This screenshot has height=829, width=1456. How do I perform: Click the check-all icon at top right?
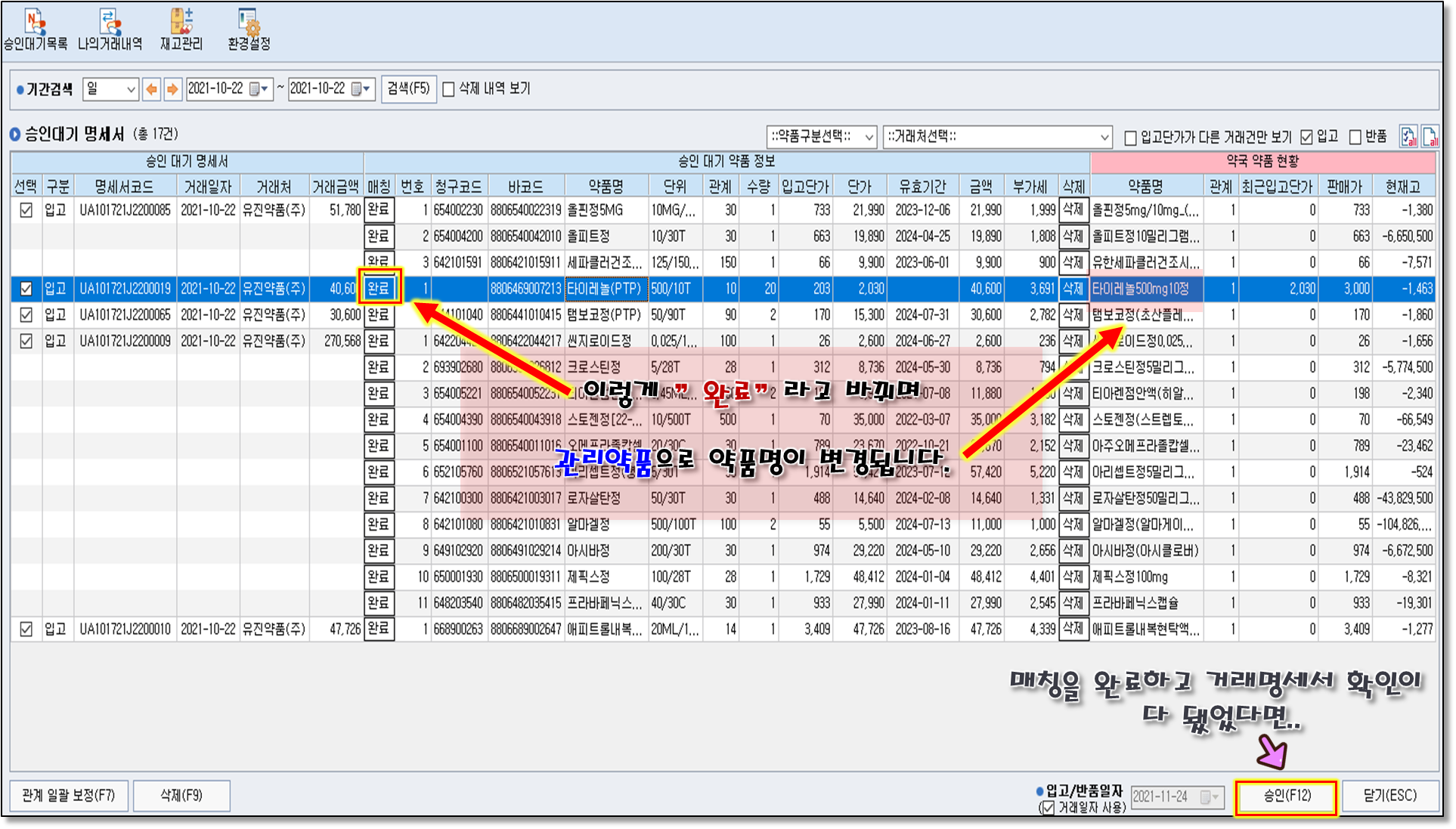(x=1408, y=137)
